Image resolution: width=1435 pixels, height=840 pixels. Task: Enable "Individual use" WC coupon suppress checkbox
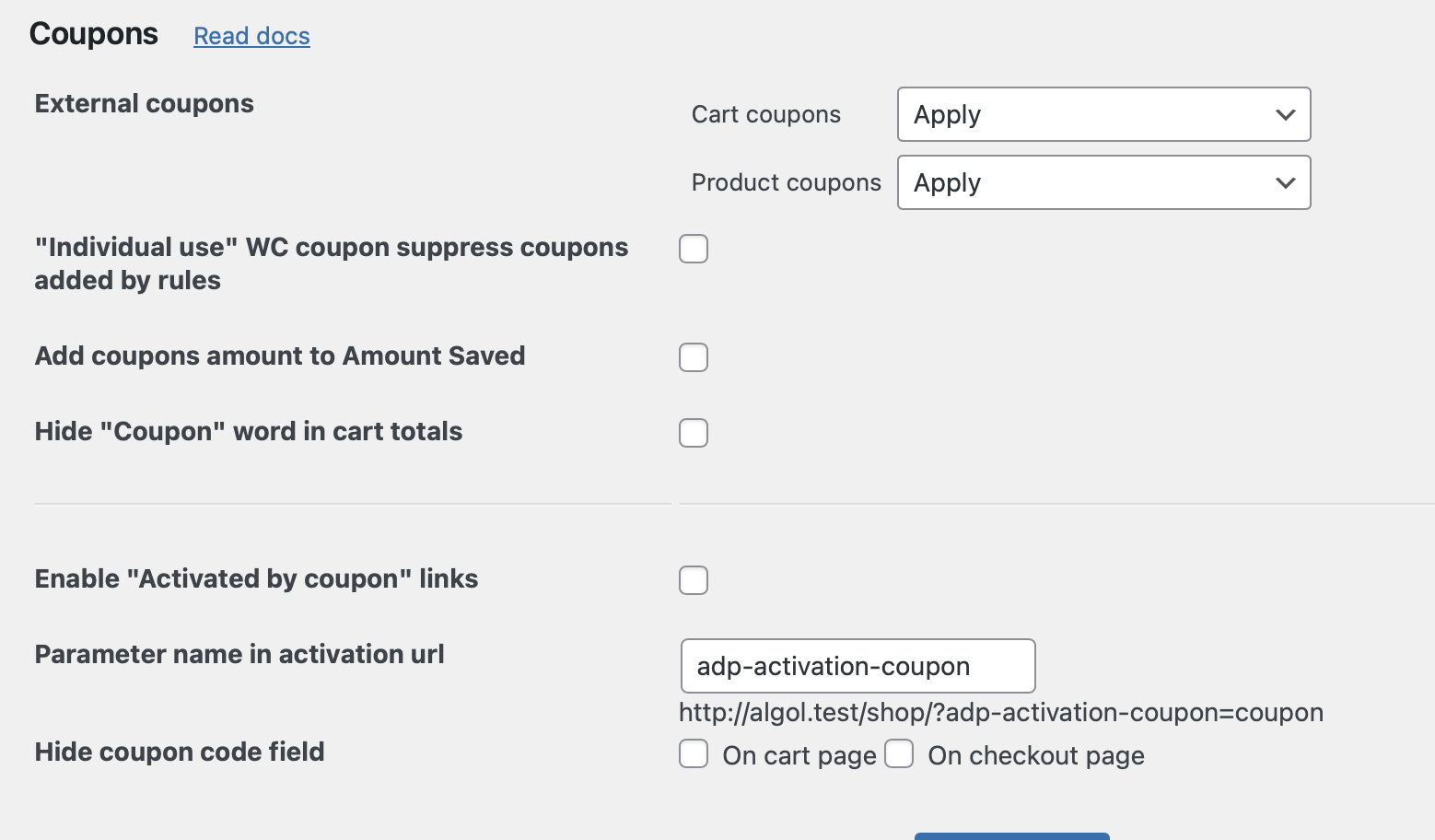coord(694,249)
